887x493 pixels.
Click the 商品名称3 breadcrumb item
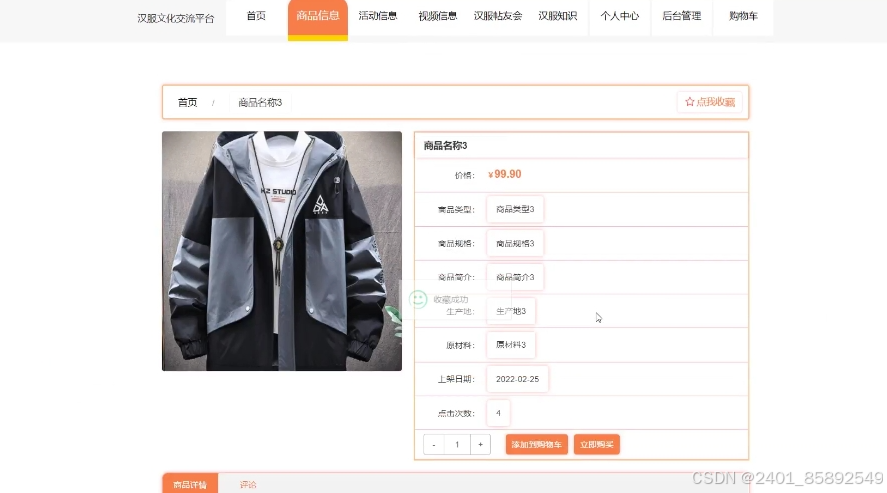click(x=260, y=102)
